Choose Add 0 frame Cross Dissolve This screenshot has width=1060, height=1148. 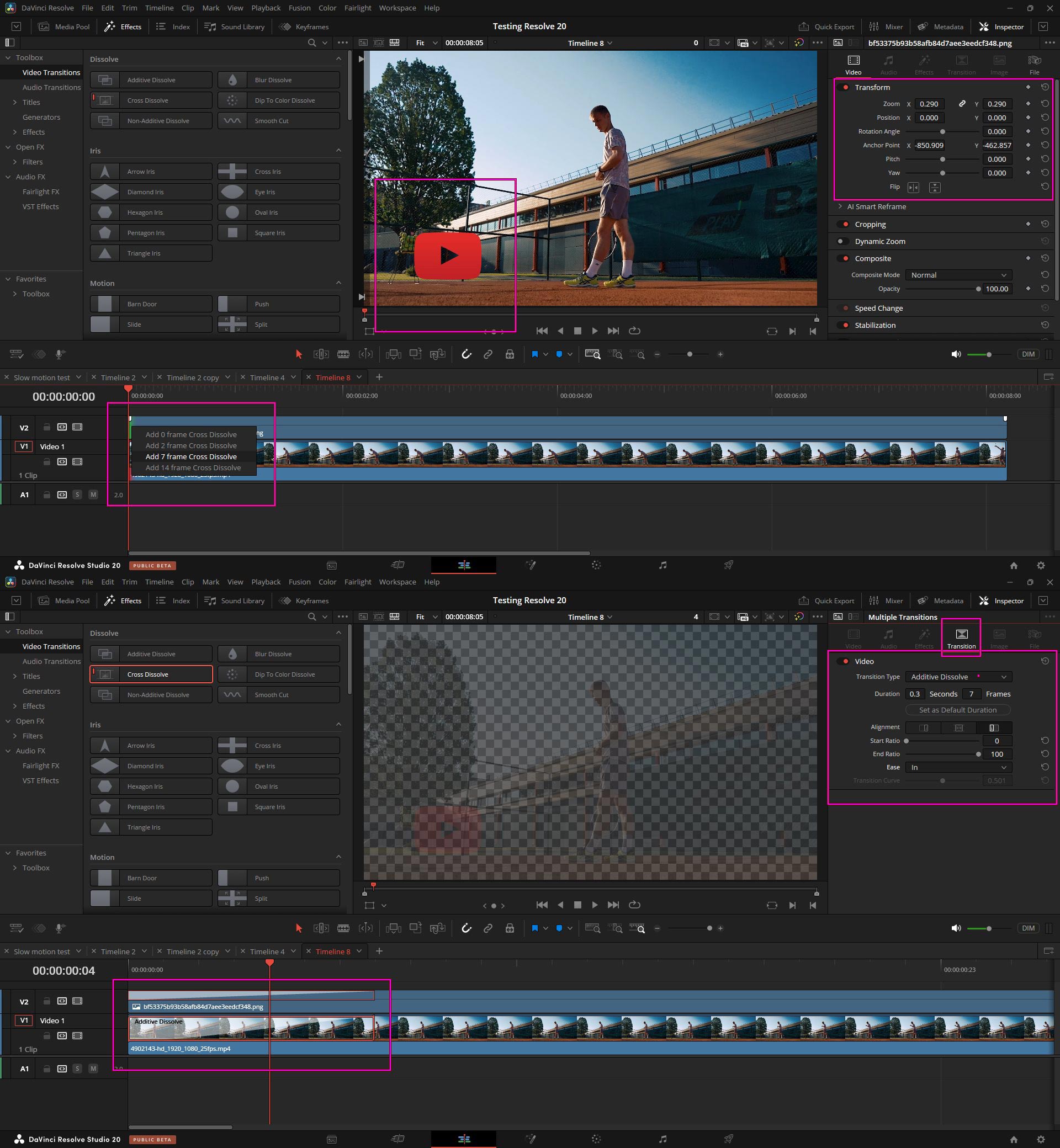[191, 435]
